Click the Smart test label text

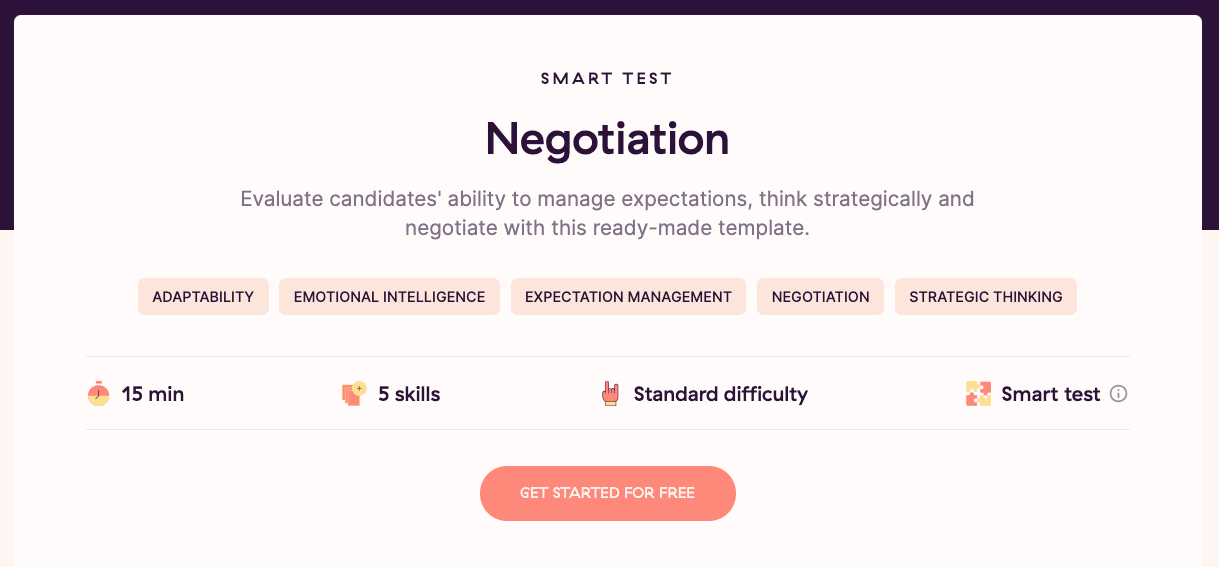tap(1050, 394)
